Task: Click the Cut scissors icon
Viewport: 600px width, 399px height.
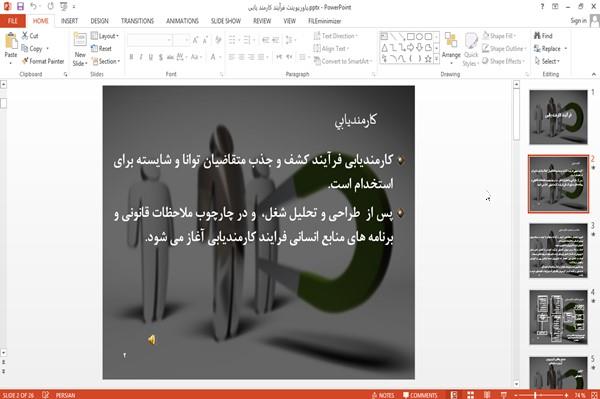Action: [25, 36]
